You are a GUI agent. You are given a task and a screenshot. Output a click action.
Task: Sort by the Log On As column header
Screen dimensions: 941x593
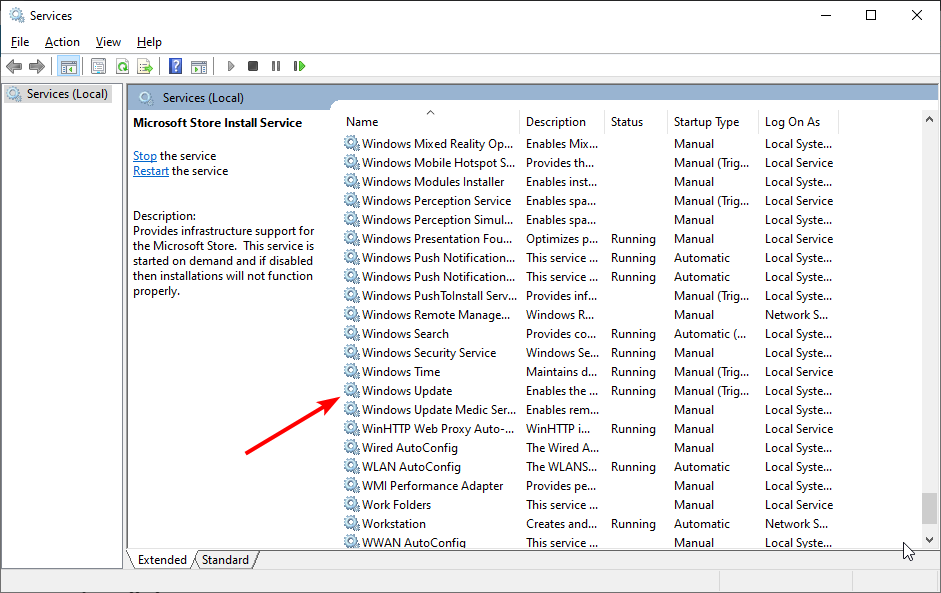798,122
